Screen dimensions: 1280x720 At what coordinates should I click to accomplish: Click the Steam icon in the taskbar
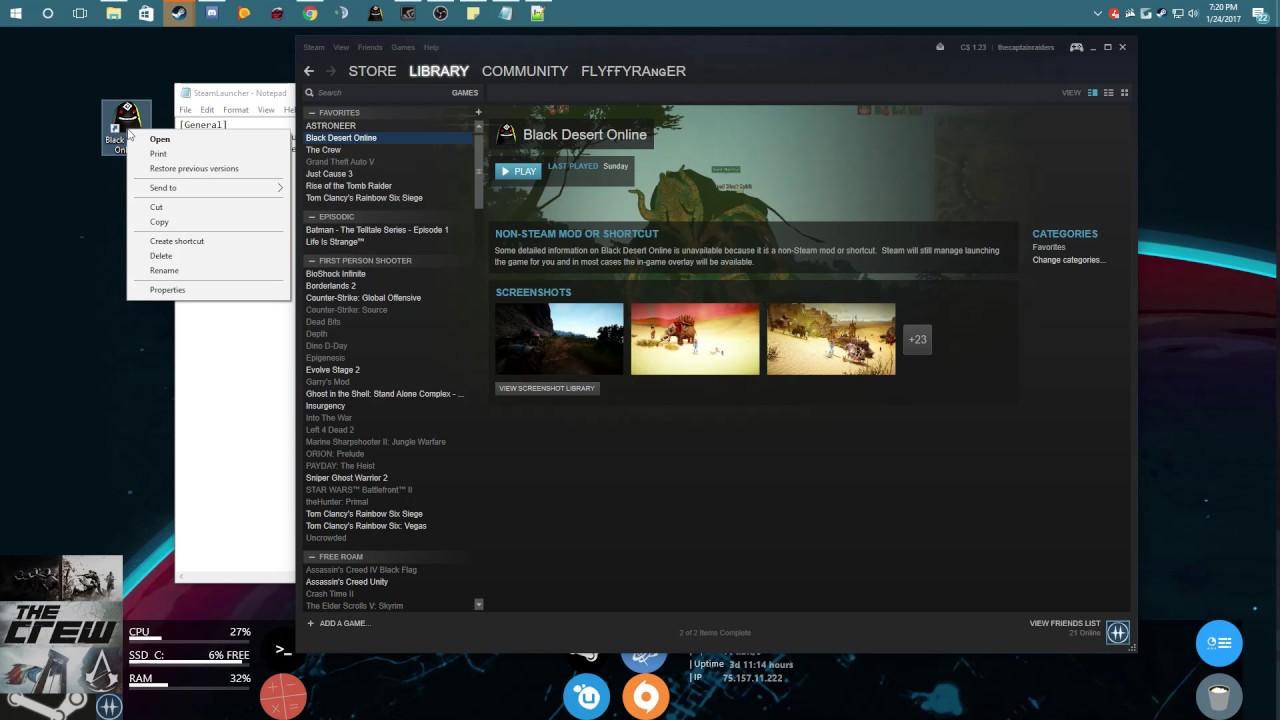click(x=179, y=14)
